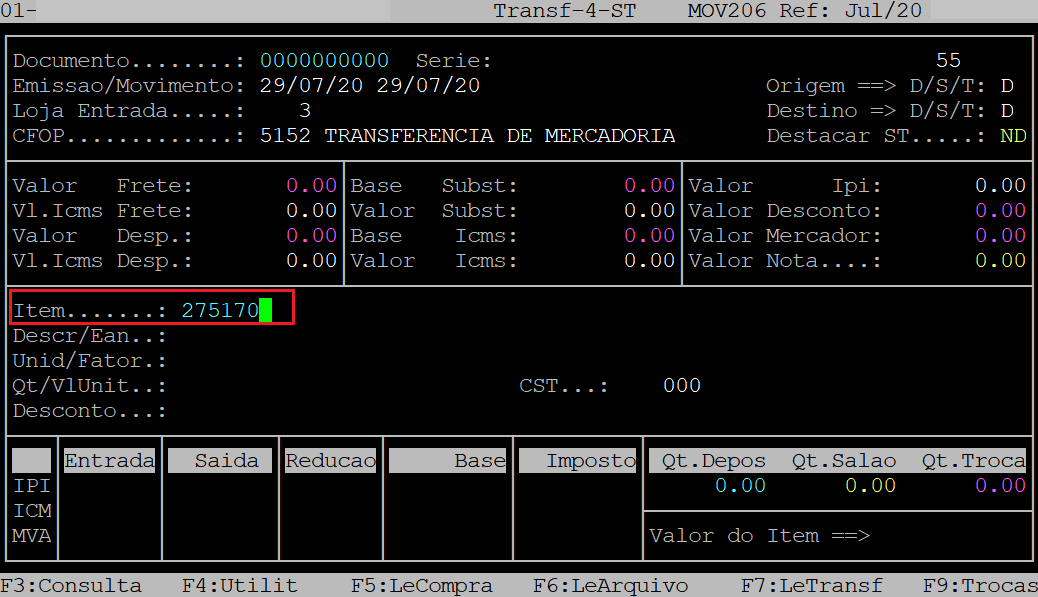The height and width of the screenshot is (597, 1038).
Task: Click the Destino D/S/T value
Action: (1007, 111)
